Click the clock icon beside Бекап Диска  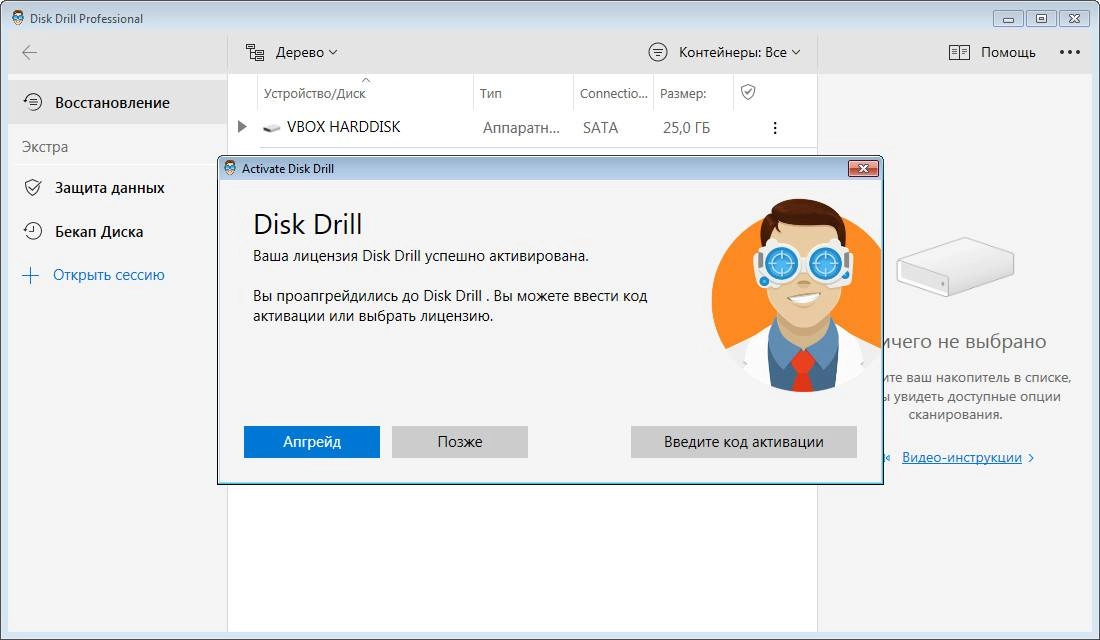coord(32,231)
